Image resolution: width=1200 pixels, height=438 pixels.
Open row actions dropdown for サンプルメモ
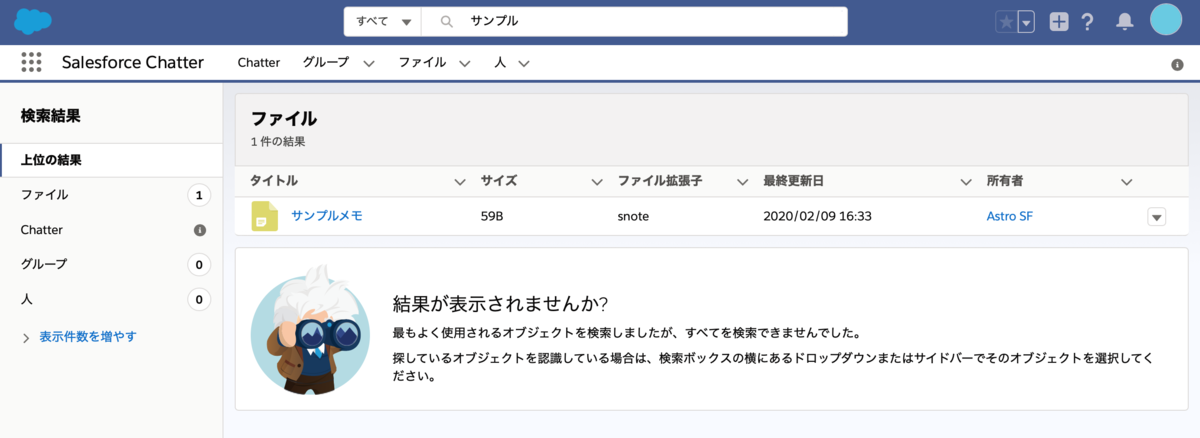click(1157, 217)
